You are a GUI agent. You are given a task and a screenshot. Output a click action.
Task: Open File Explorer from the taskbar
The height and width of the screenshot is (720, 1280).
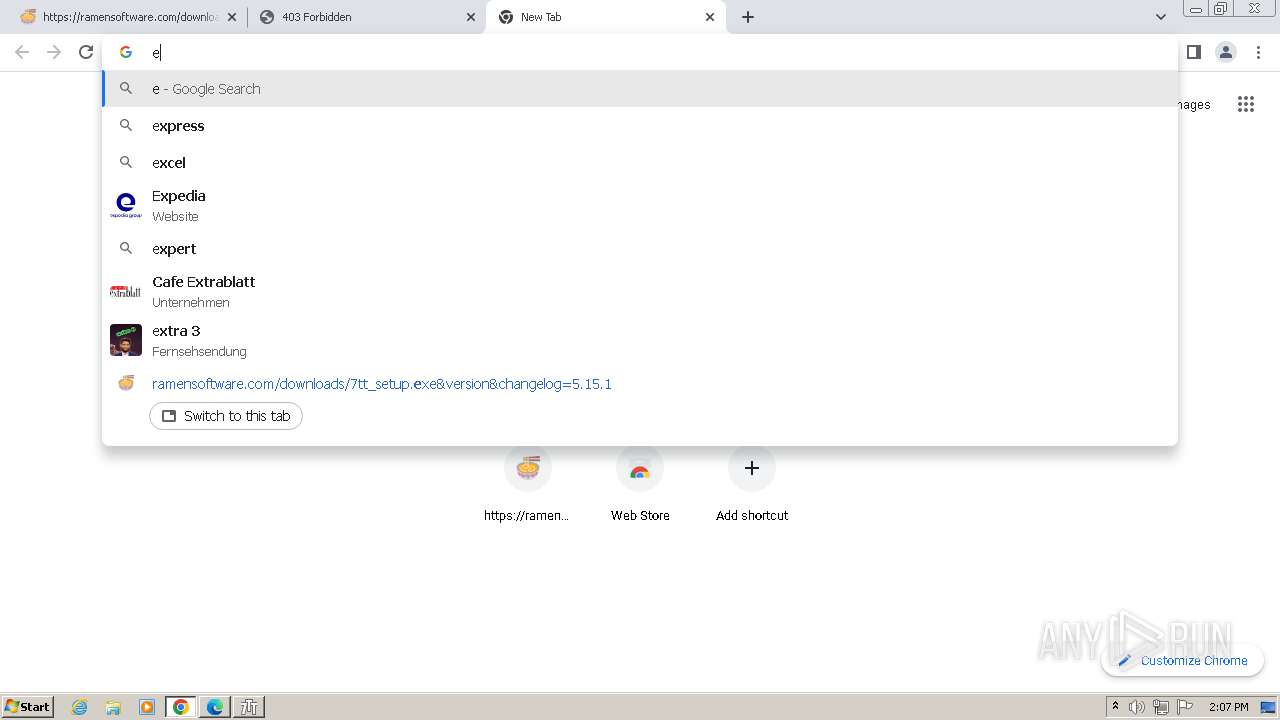pyautogui.click(x=113, y=707)
